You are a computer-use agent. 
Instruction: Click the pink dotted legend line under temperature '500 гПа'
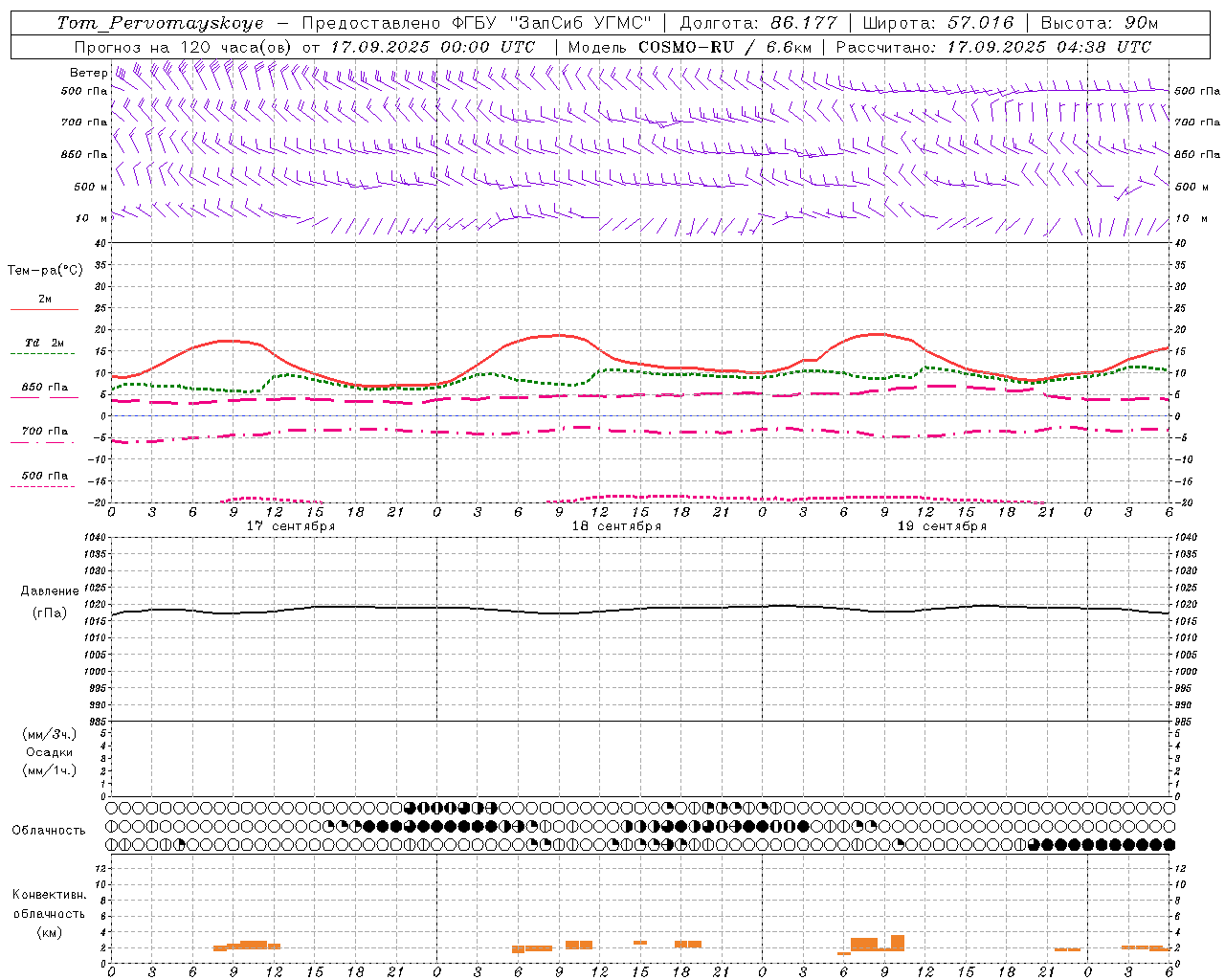click(x=42, y=486)
